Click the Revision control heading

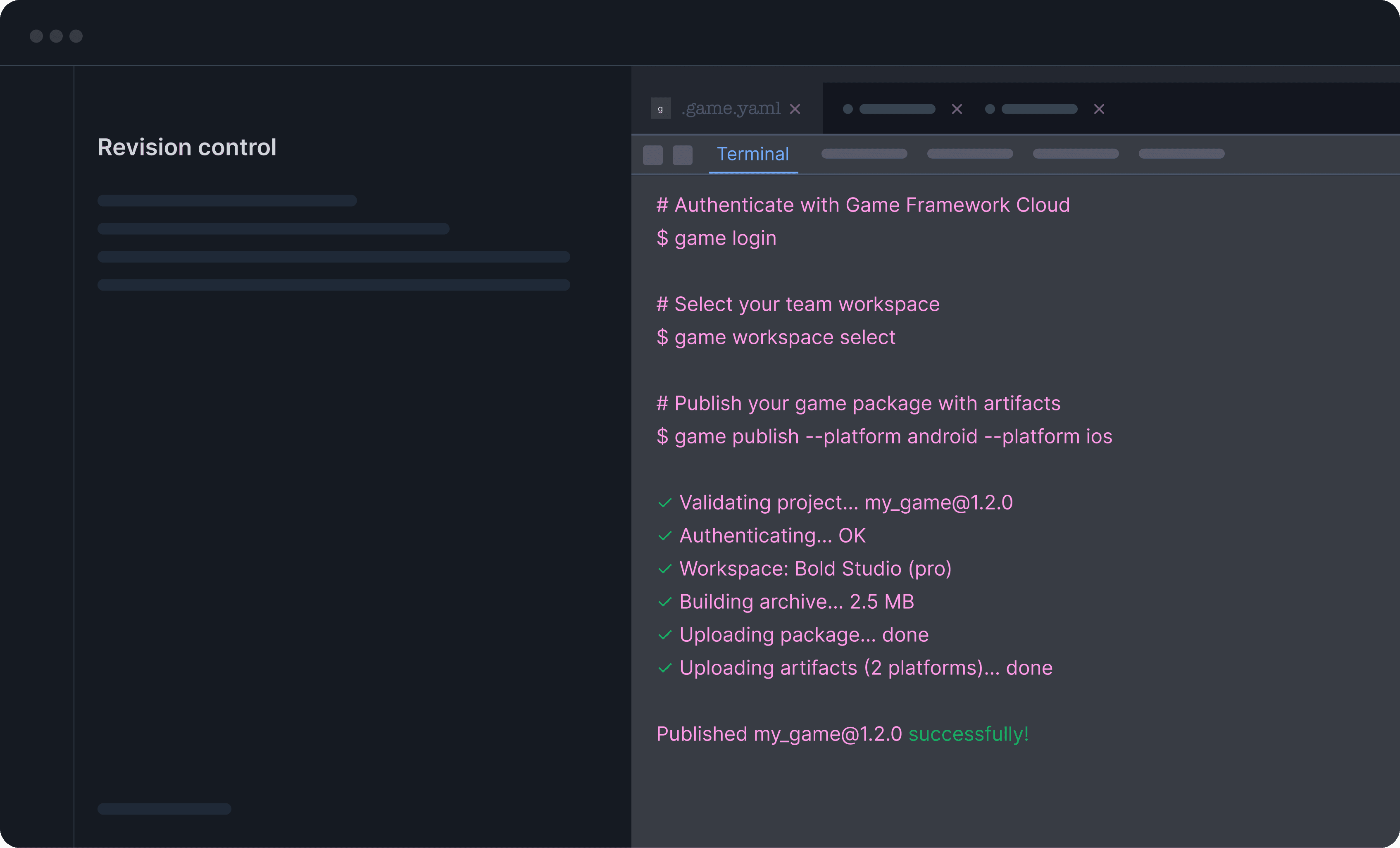[x=187, y=147]
